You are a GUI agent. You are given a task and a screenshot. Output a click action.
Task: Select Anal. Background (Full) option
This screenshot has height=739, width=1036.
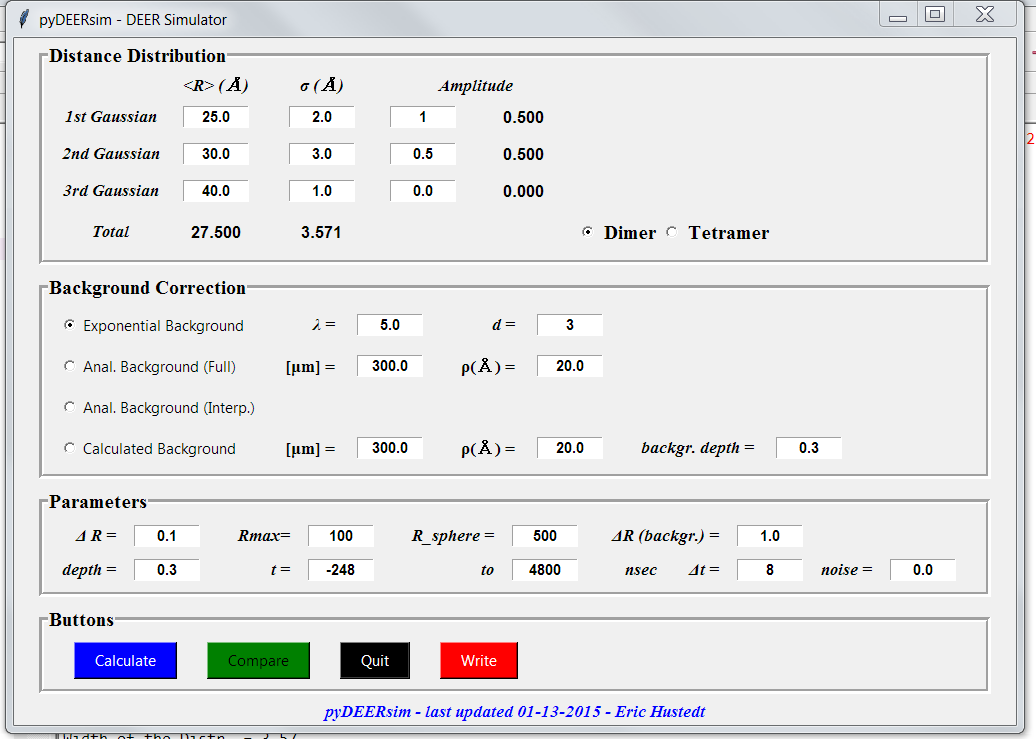pos(69,366)
